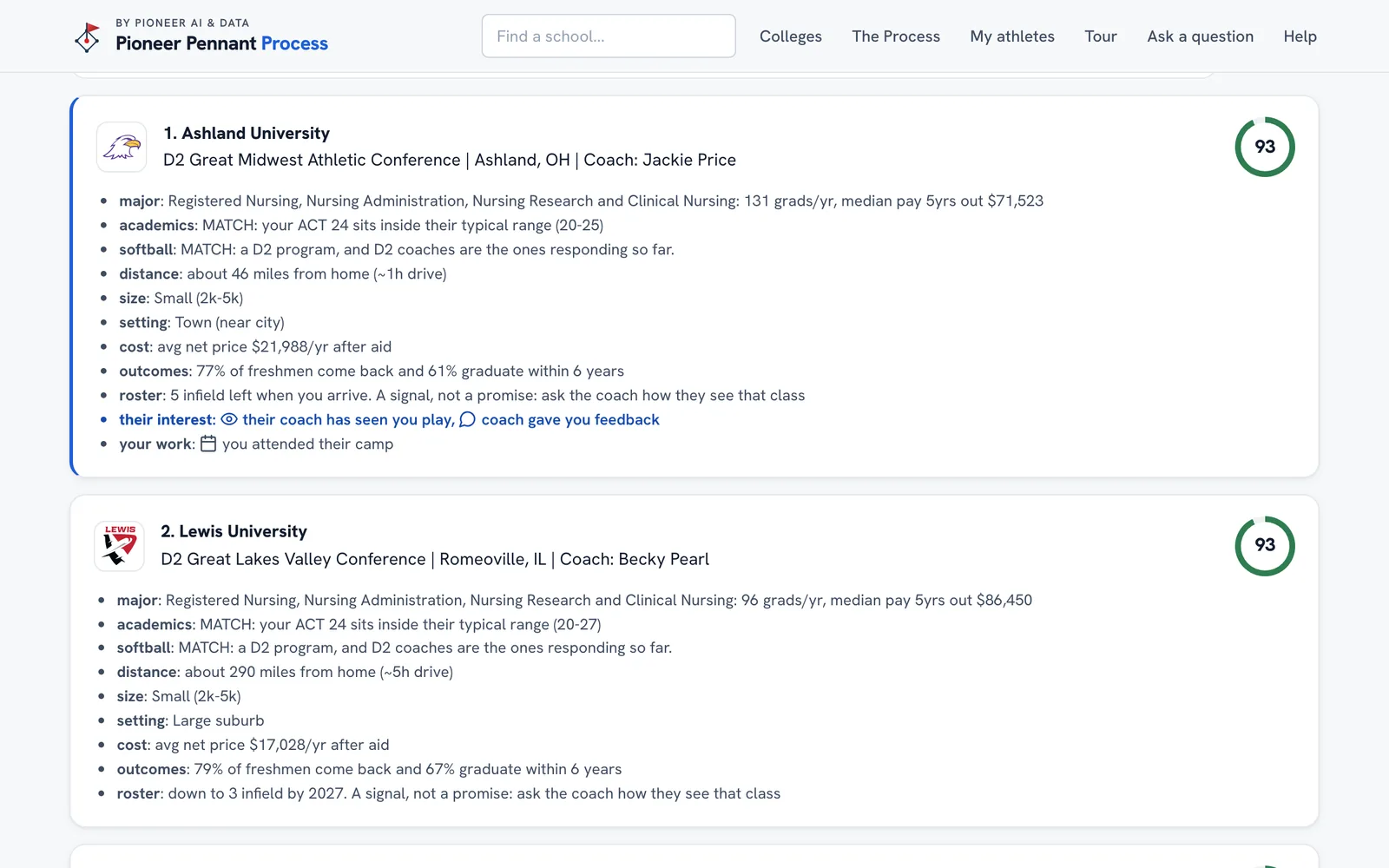Click '77% of freshmen come back' outcomes line

(x=372, y=371)
